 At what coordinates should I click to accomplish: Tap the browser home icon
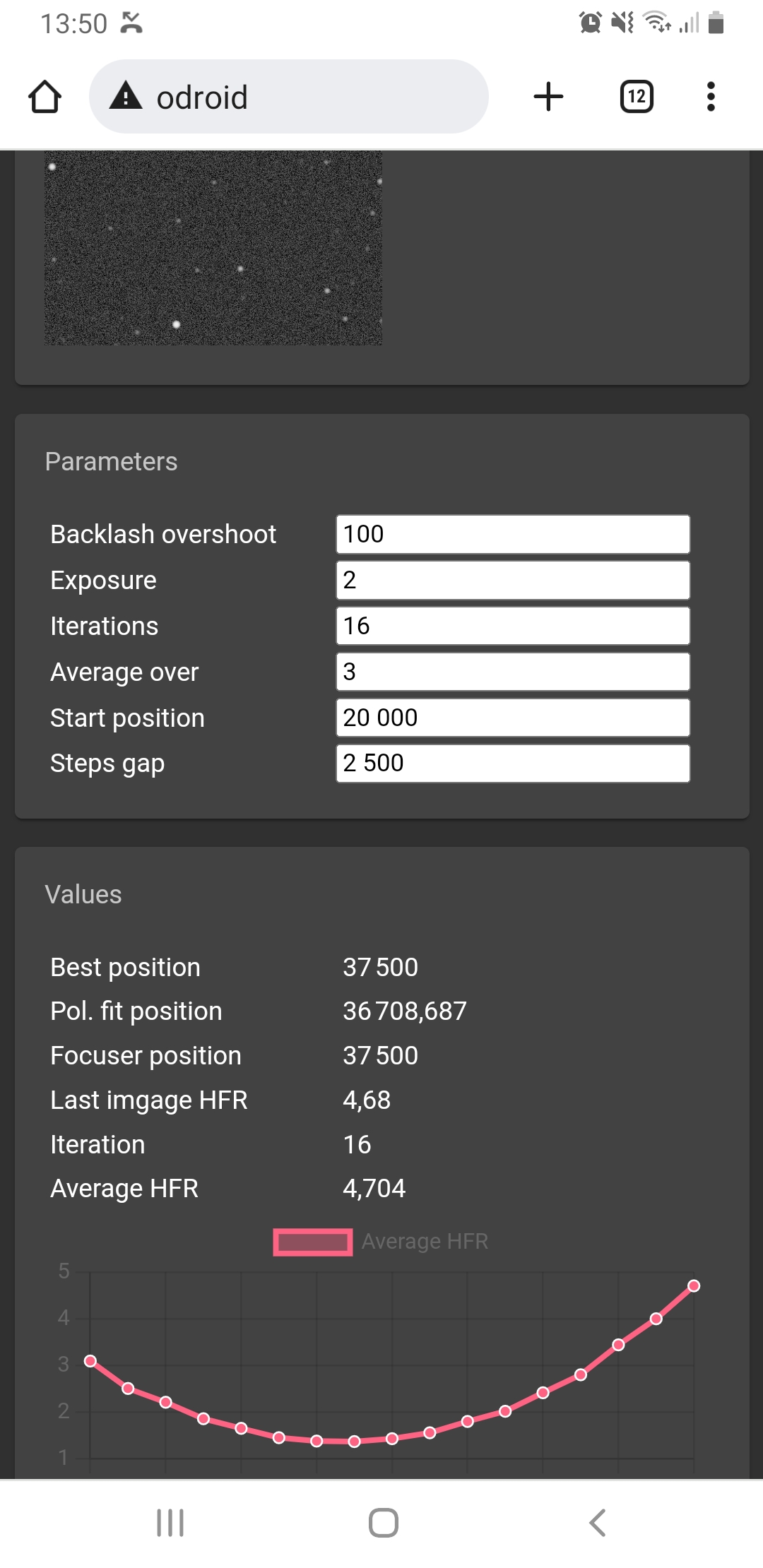pos(45,97)
